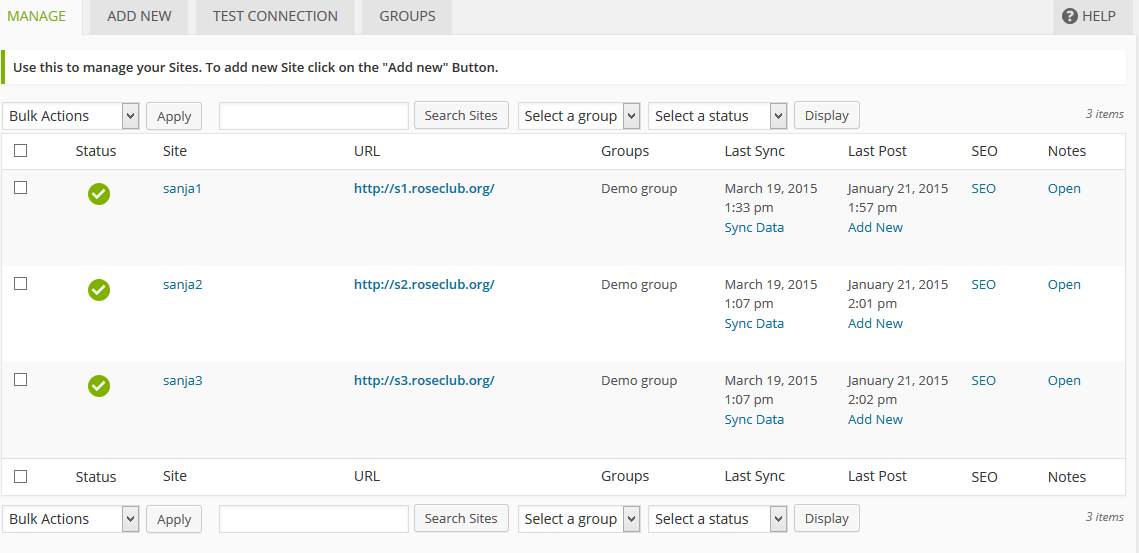Screen dimensions: 1139x553
Task: Click green status checkmark for sanja1
Action: (99, 194)
